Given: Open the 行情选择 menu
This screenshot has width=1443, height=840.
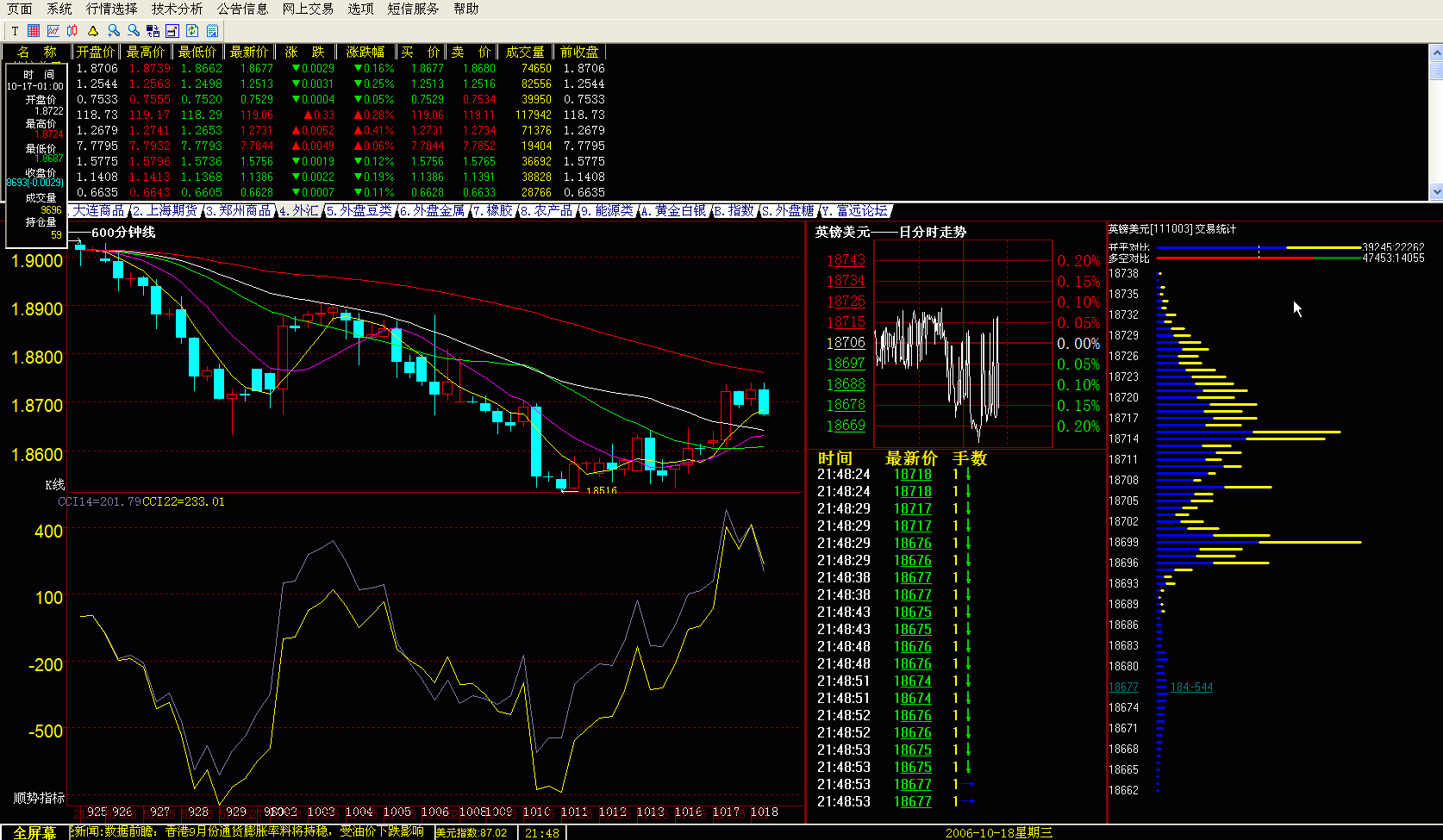Looking at the screenshot, I should click(112, 9).
